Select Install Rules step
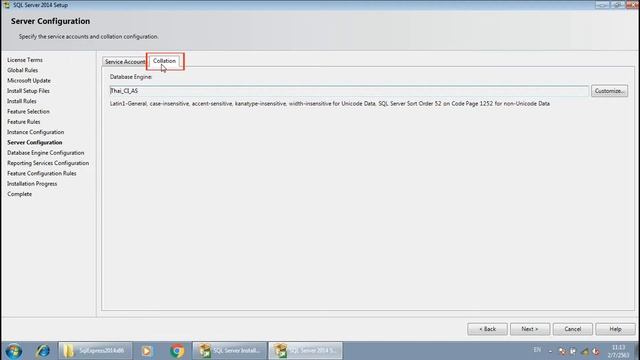 pos(22,101)
